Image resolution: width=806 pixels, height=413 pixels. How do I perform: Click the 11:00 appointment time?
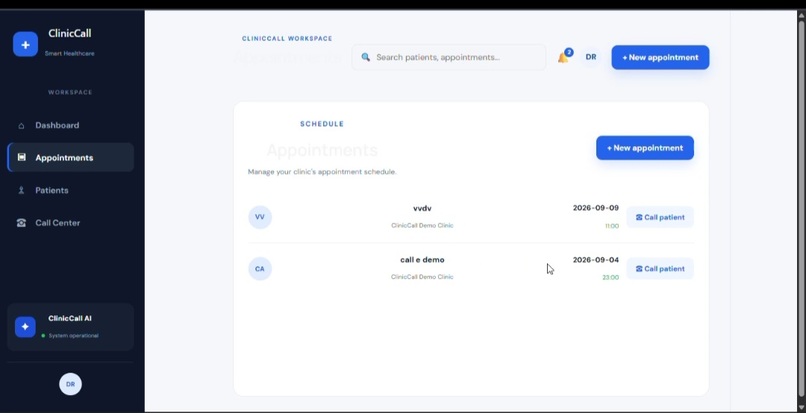(x=612, y=226)
